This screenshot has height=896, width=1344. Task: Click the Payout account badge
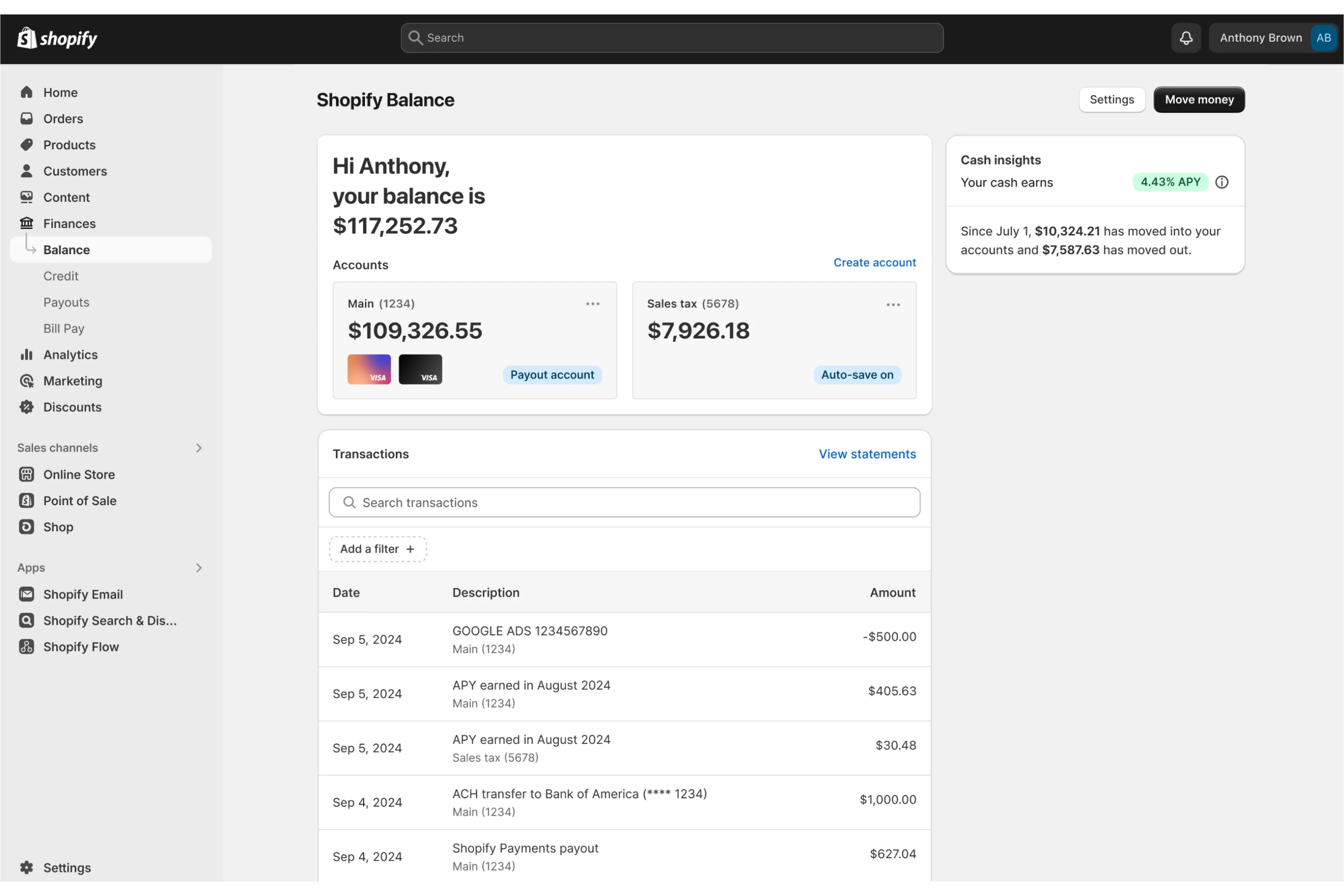[552, 375]
